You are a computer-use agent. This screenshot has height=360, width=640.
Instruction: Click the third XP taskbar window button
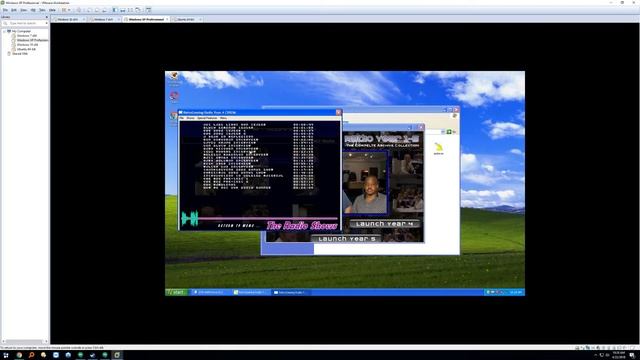pos(291,292)
